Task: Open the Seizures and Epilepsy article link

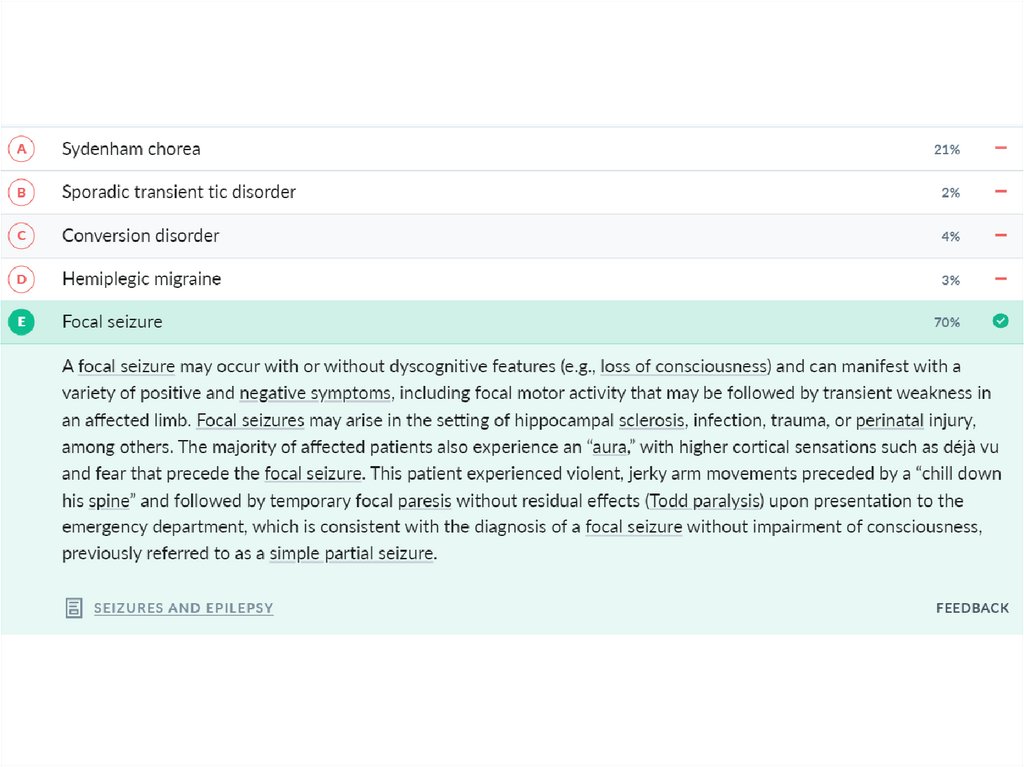Action: 183,608
